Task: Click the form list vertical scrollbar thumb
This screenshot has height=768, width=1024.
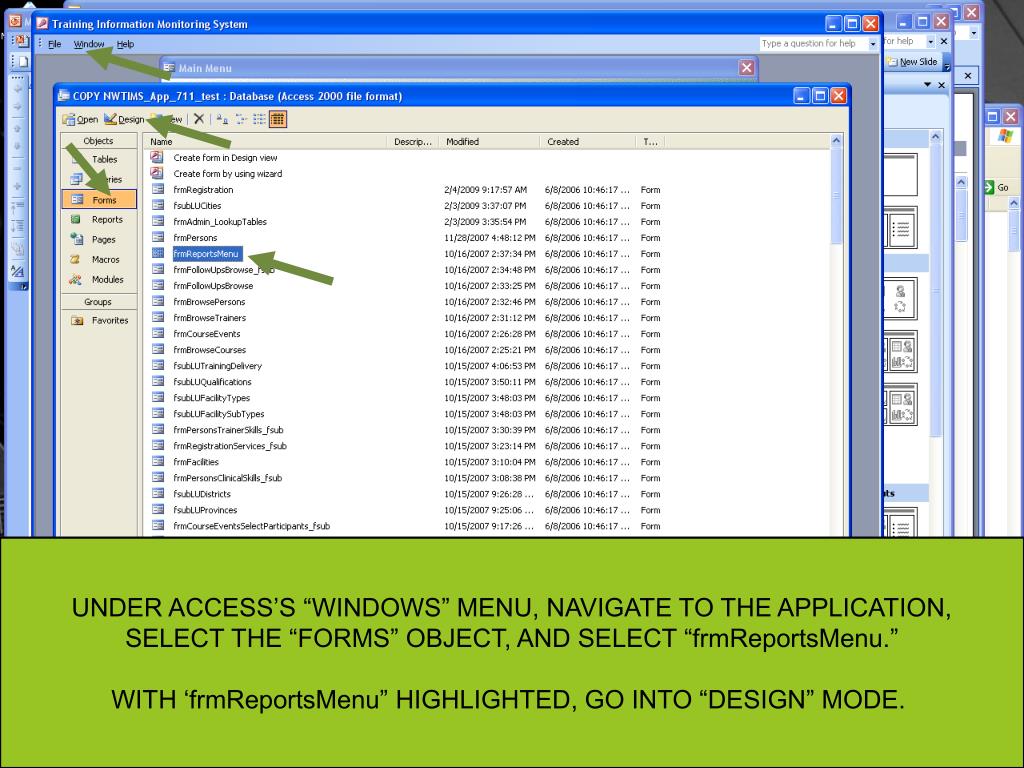Action: pos(837,196)
